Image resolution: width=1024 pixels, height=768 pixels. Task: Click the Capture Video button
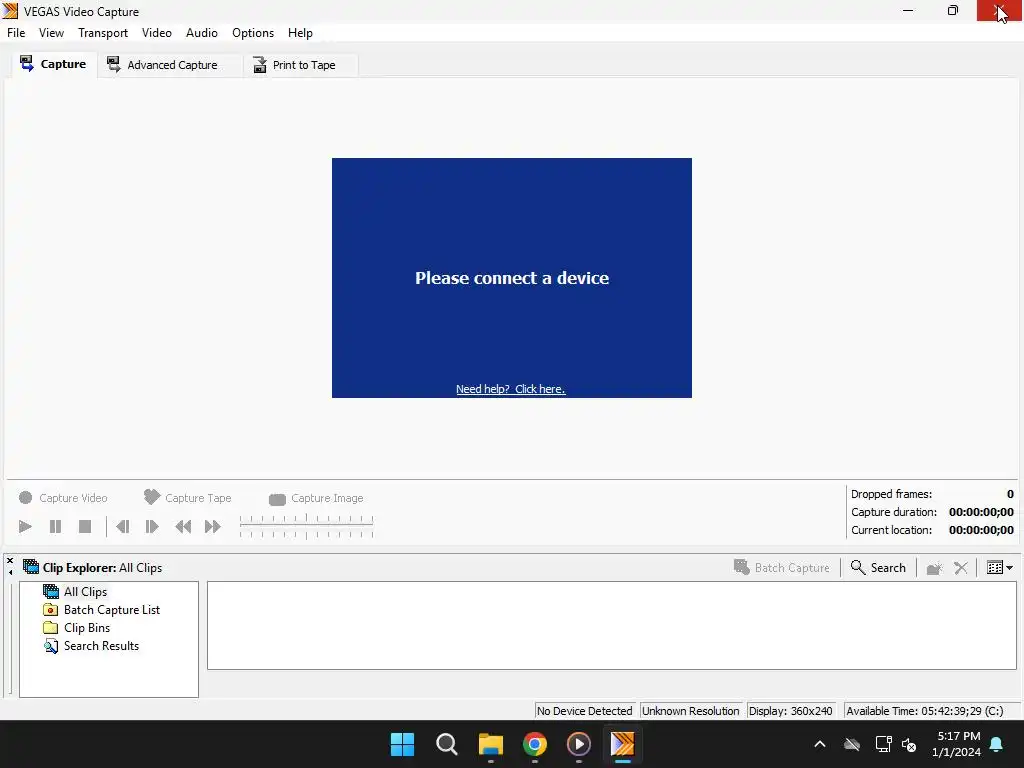63,498
